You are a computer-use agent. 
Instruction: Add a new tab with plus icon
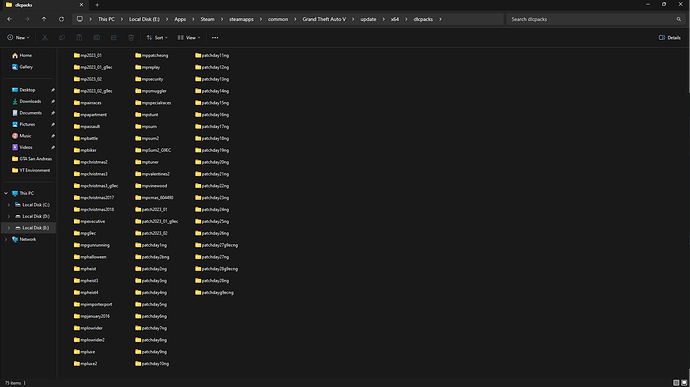pos(97,5)
